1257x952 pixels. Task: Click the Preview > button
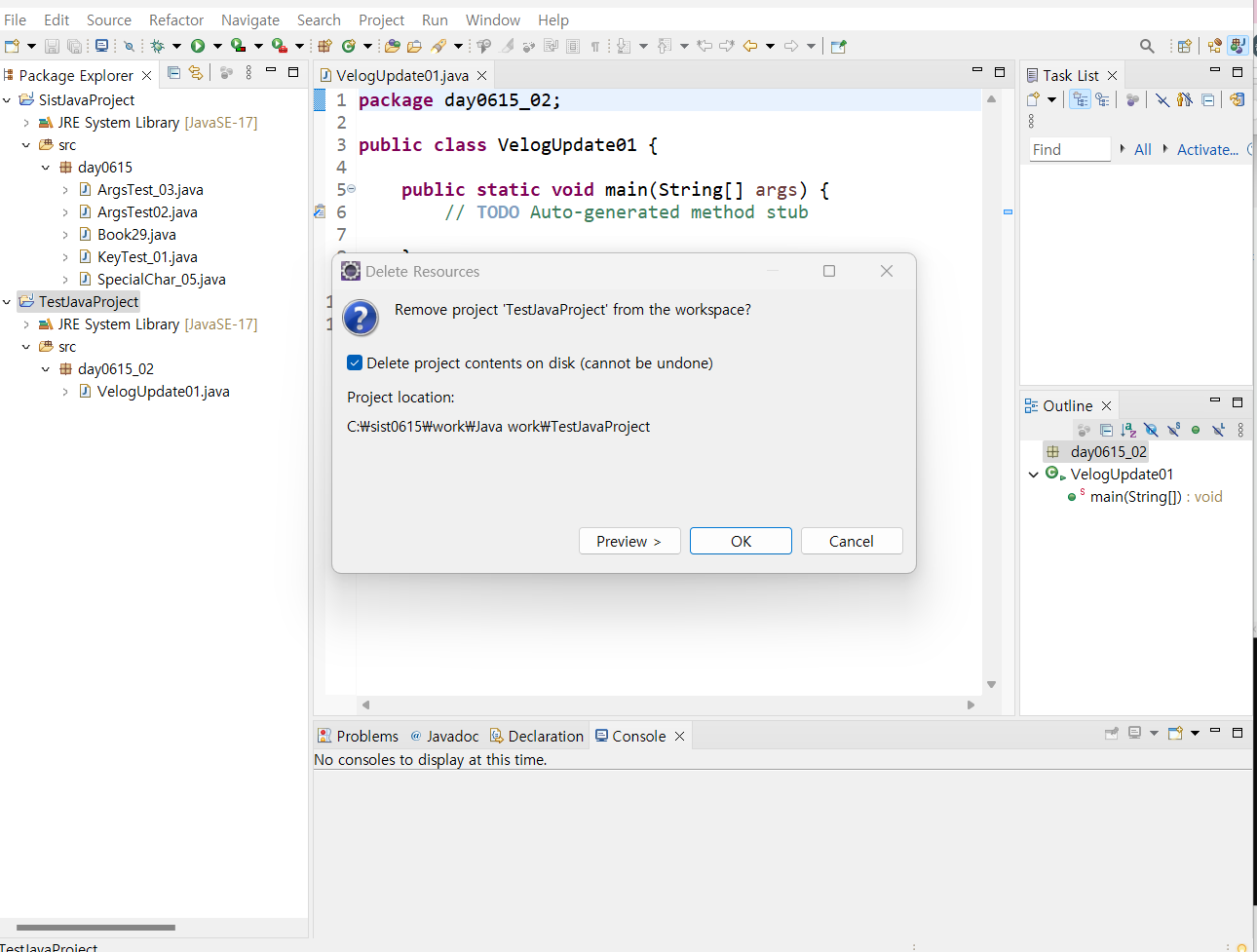coord(628,542)
